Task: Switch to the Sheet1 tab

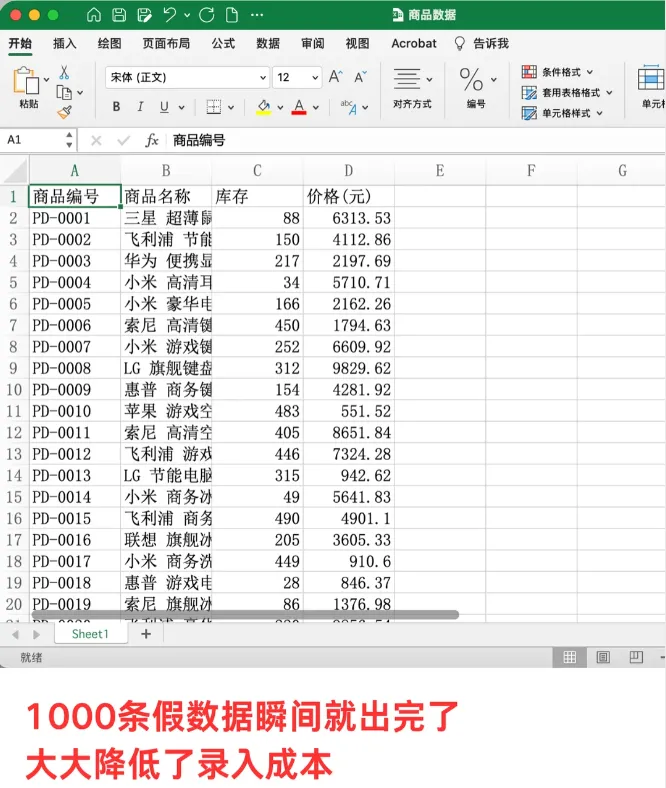Action: point(90,634)
